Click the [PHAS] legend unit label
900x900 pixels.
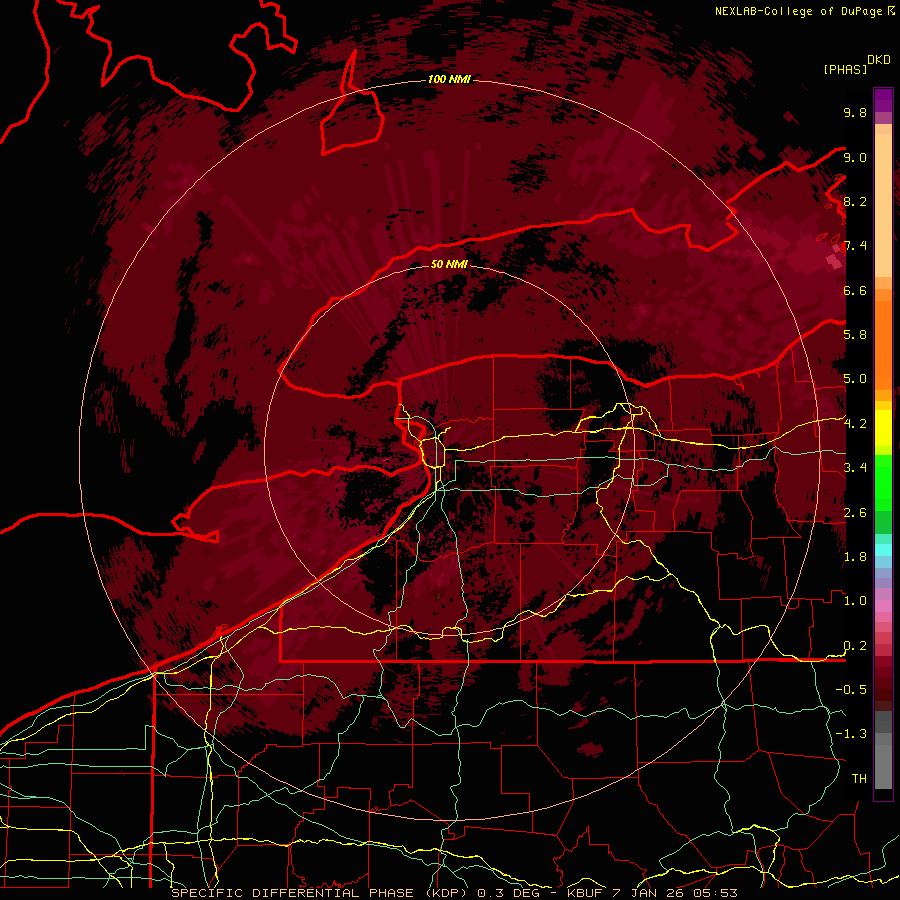pos(845,69)
